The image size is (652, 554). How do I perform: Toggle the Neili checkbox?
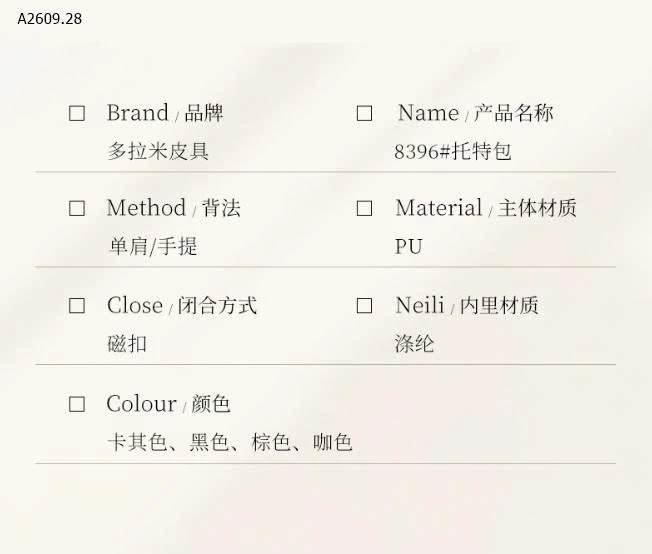(365, 306)
